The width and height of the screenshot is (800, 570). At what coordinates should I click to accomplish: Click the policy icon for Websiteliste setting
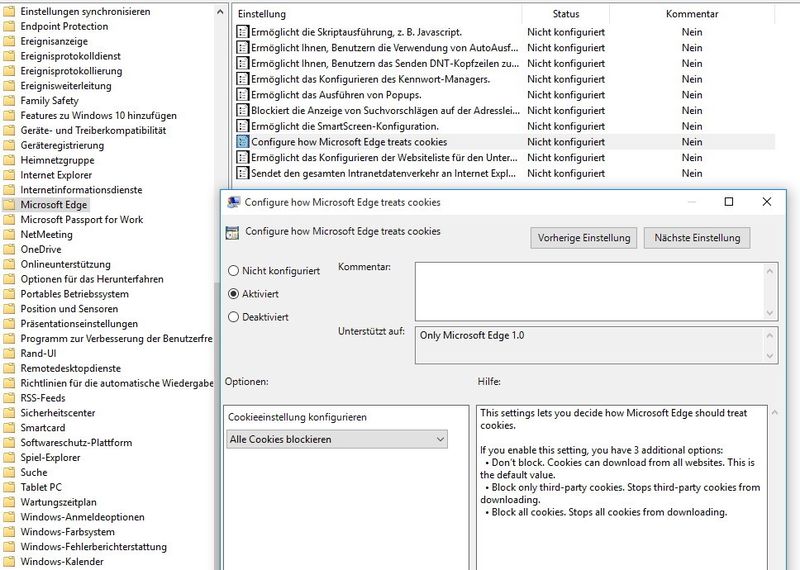click(242, 158)
